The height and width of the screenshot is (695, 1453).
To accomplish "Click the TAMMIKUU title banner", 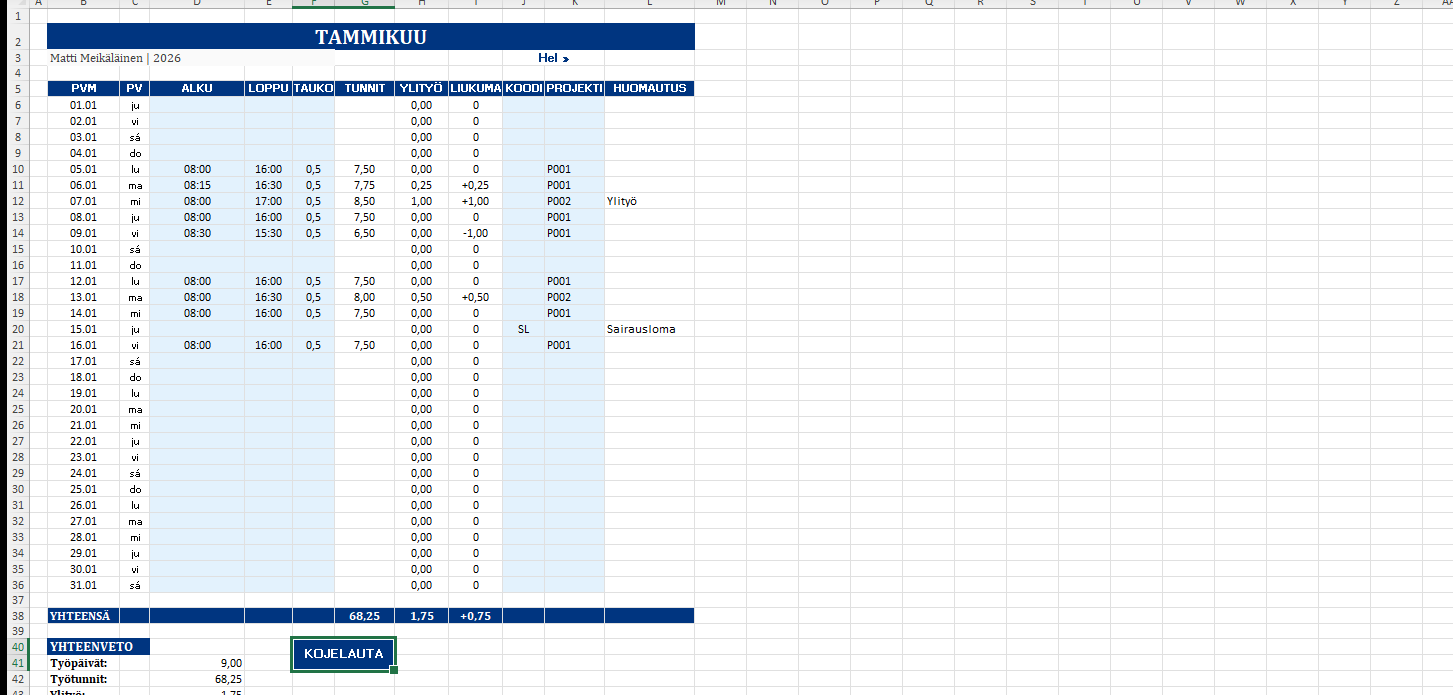I will 370,36.
